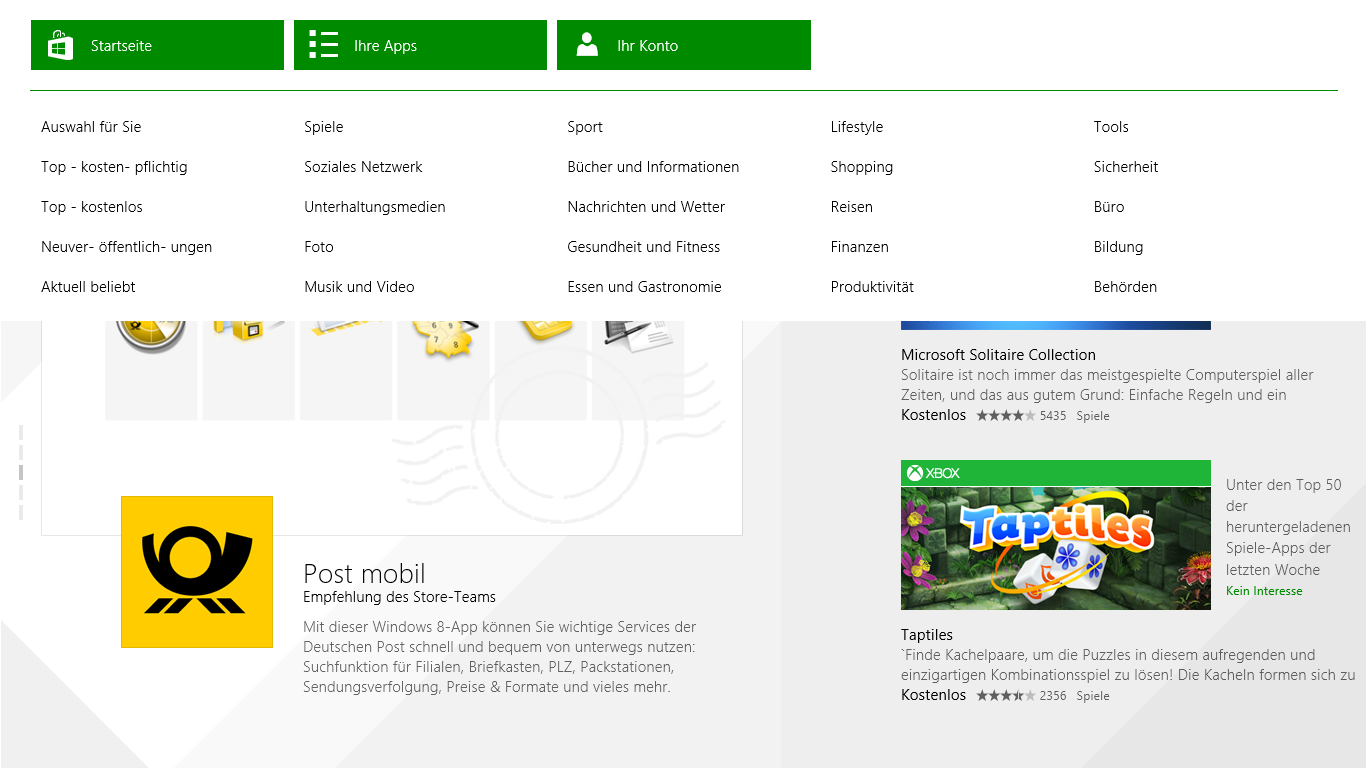Open Top - kostenpflichtig list
1366x768 pixels.
click(114, 167)
